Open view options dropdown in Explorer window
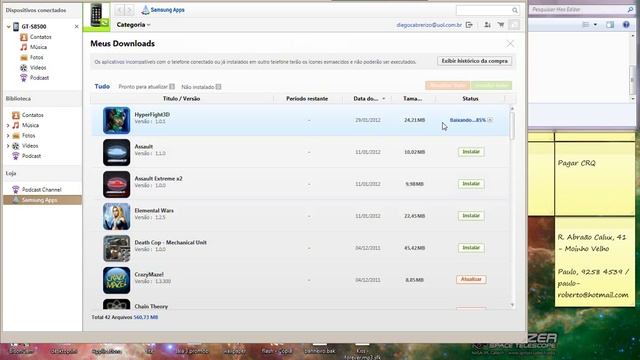The image size is (640, 360). click(x=596, y=25)
